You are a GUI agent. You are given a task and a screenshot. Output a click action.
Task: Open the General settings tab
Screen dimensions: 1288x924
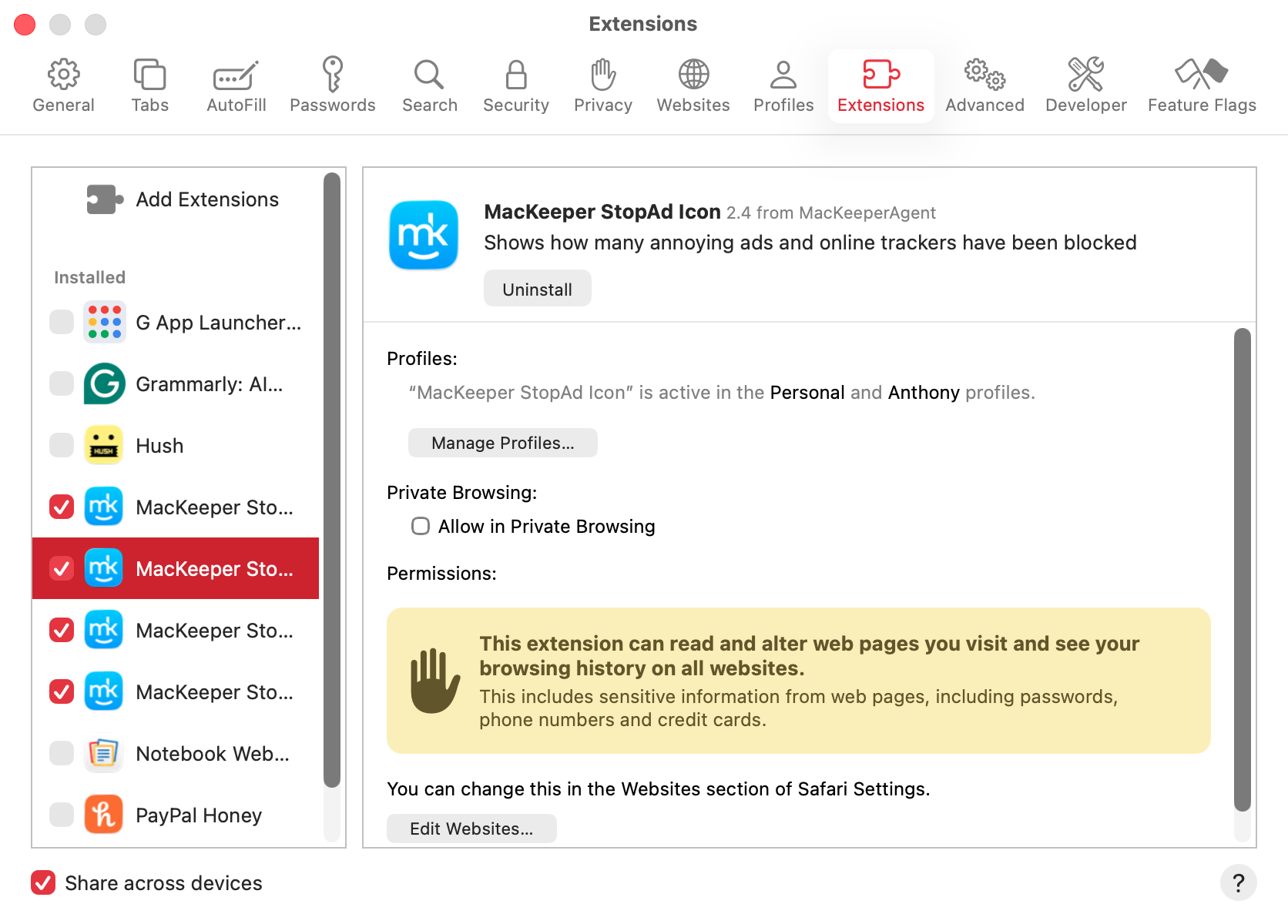(63, 86)
